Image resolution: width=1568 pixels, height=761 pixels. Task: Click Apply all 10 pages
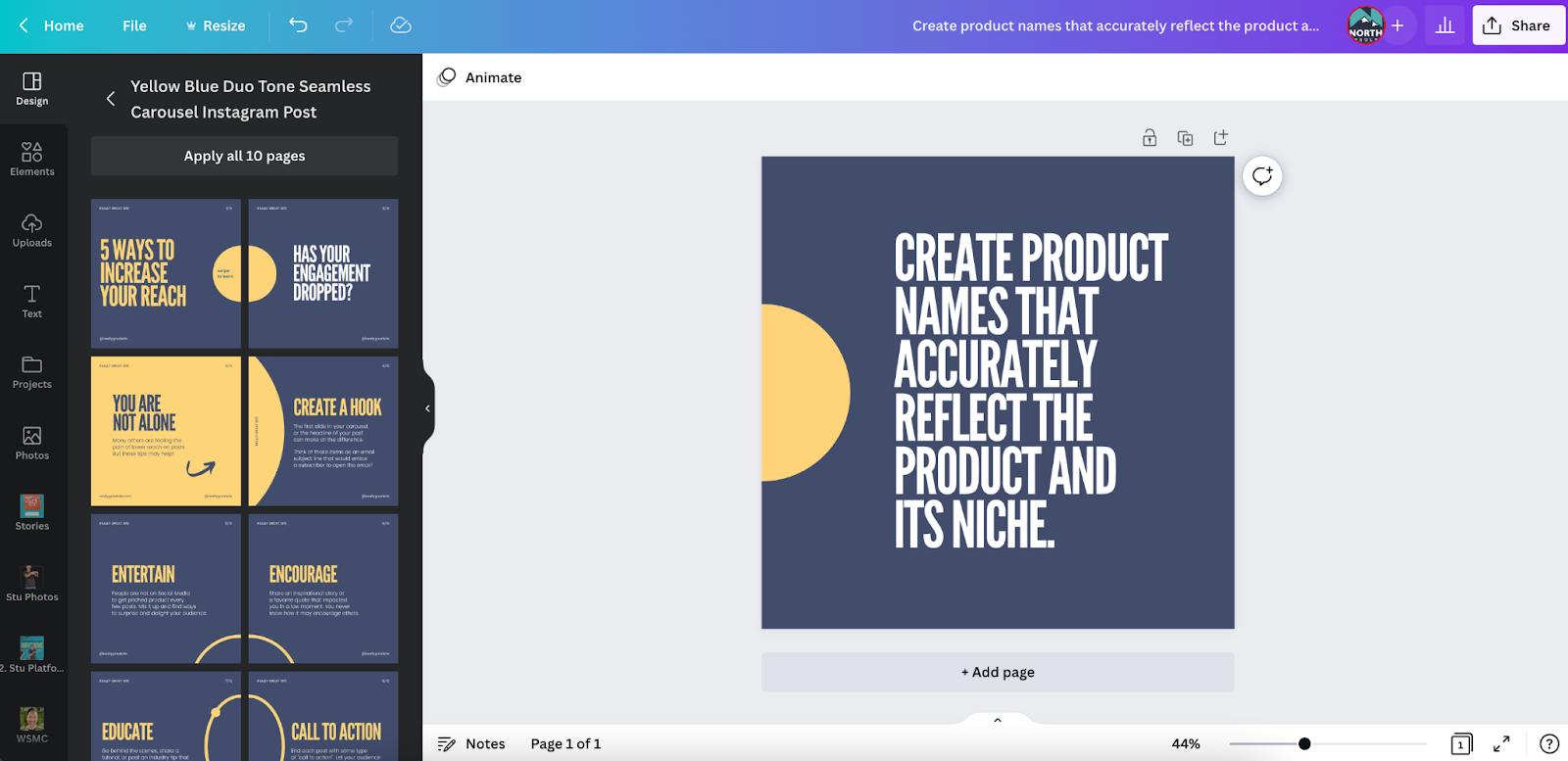coord(244,156)
